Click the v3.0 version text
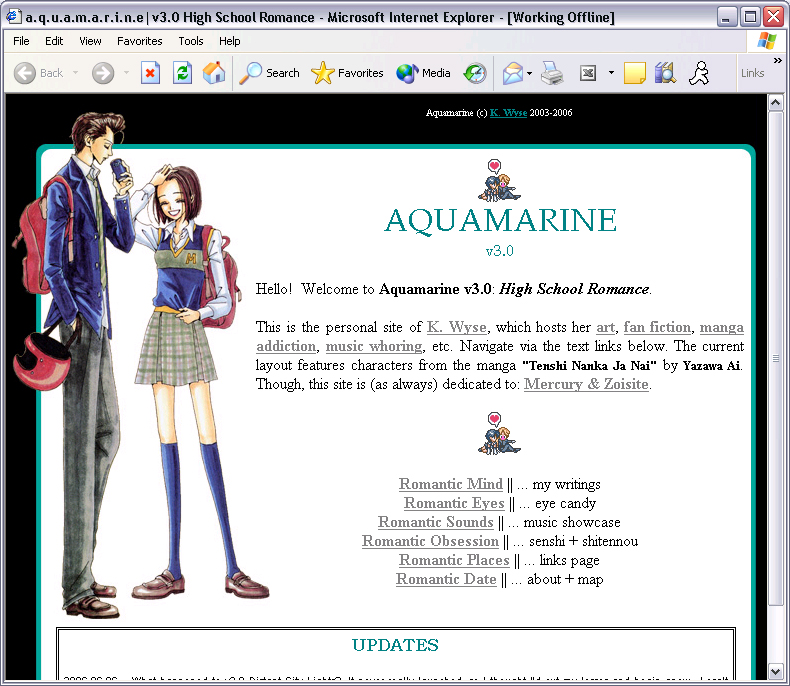790x686 pixels. (499, 251)
